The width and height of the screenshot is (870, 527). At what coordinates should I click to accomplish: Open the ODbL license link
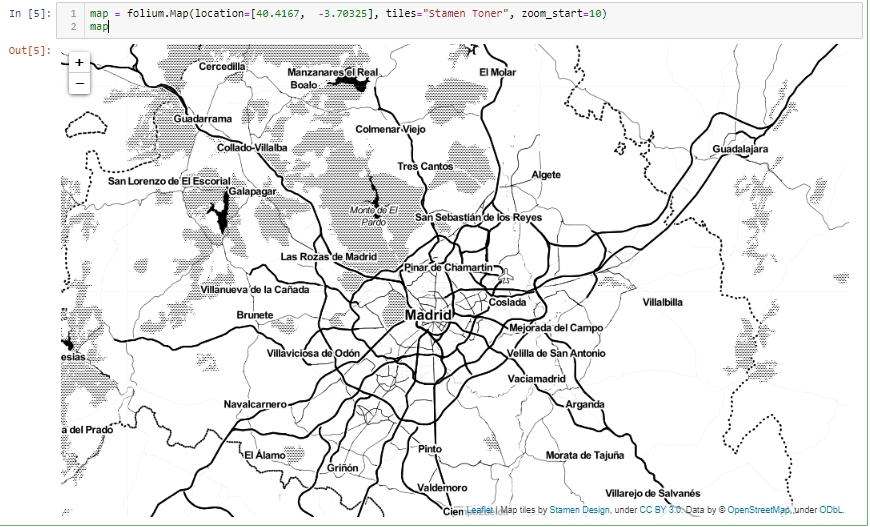click(x=831, y=510)
